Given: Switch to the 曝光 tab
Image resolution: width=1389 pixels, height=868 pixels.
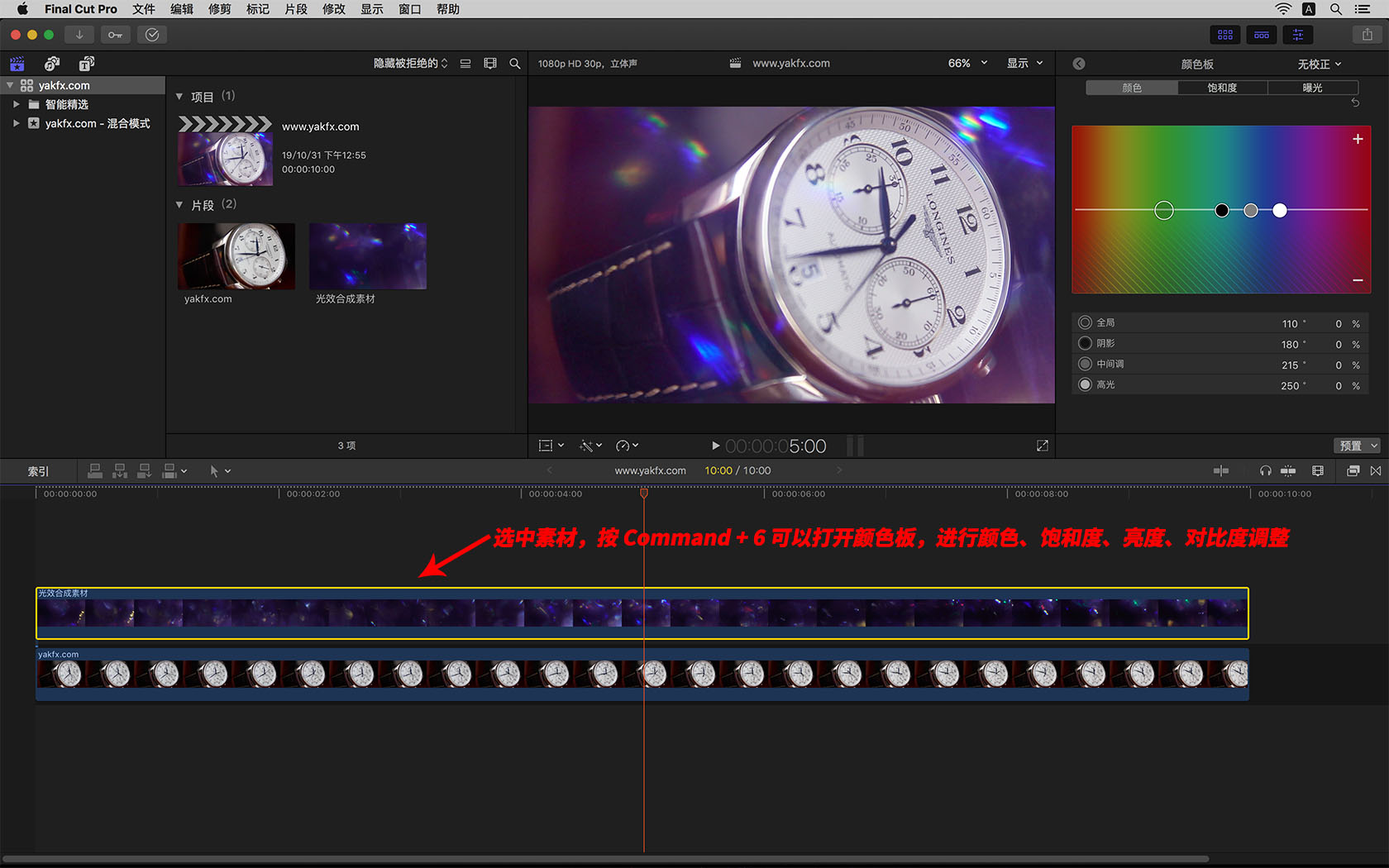Looking at the screenshot, I should click(1313, 88).
